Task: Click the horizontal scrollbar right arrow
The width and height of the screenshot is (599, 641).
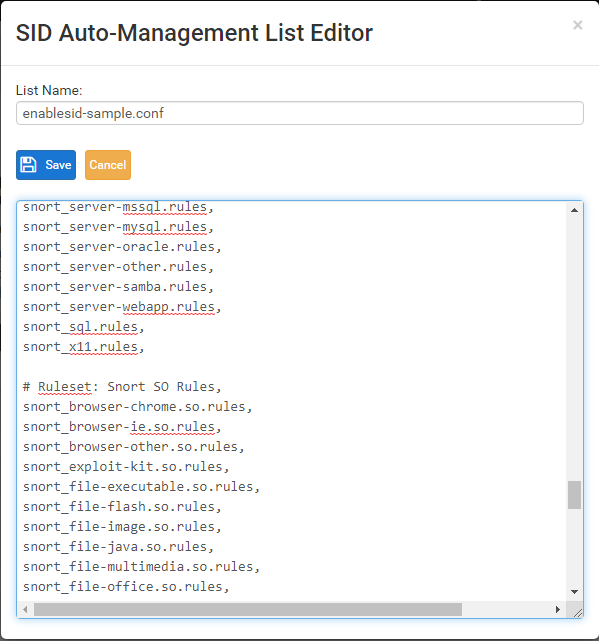Action: point(558,610)
